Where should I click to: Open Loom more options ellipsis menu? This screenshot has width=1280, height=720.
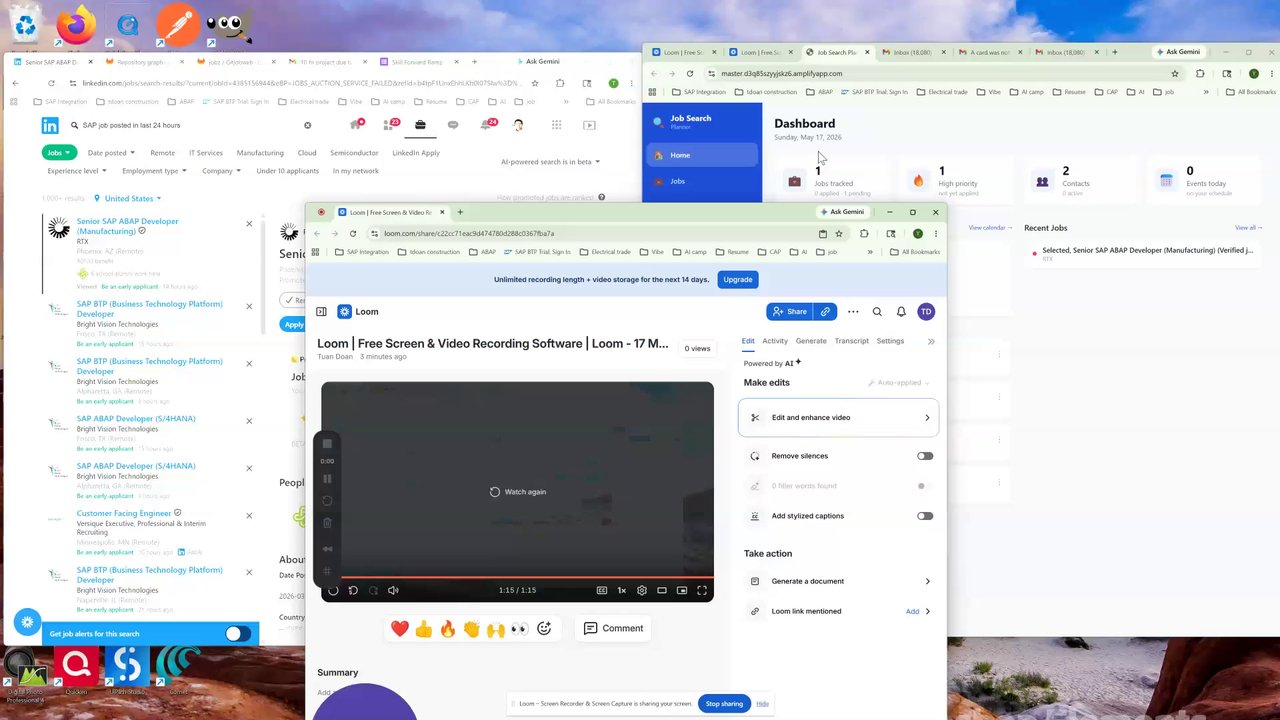[x=853, y=312]
